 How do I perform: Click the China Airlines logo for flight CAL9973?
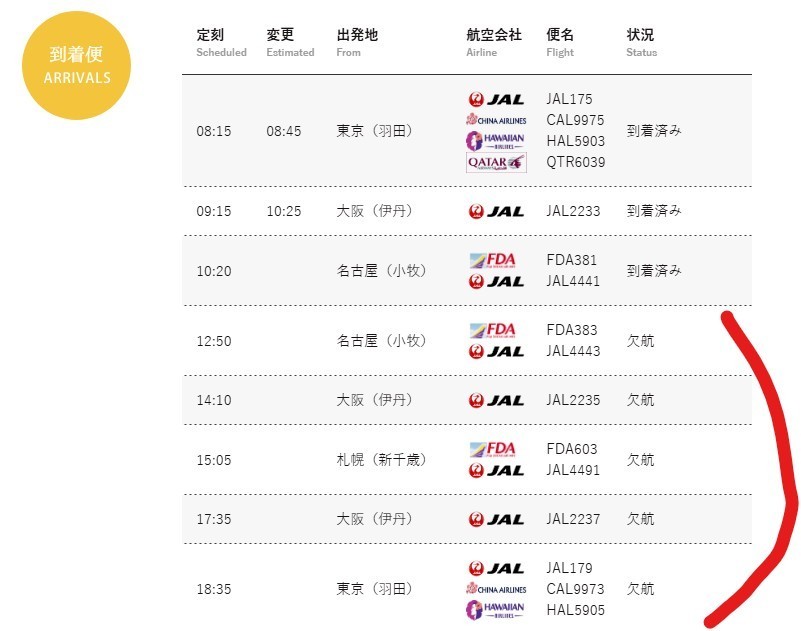tap(496, 589)
